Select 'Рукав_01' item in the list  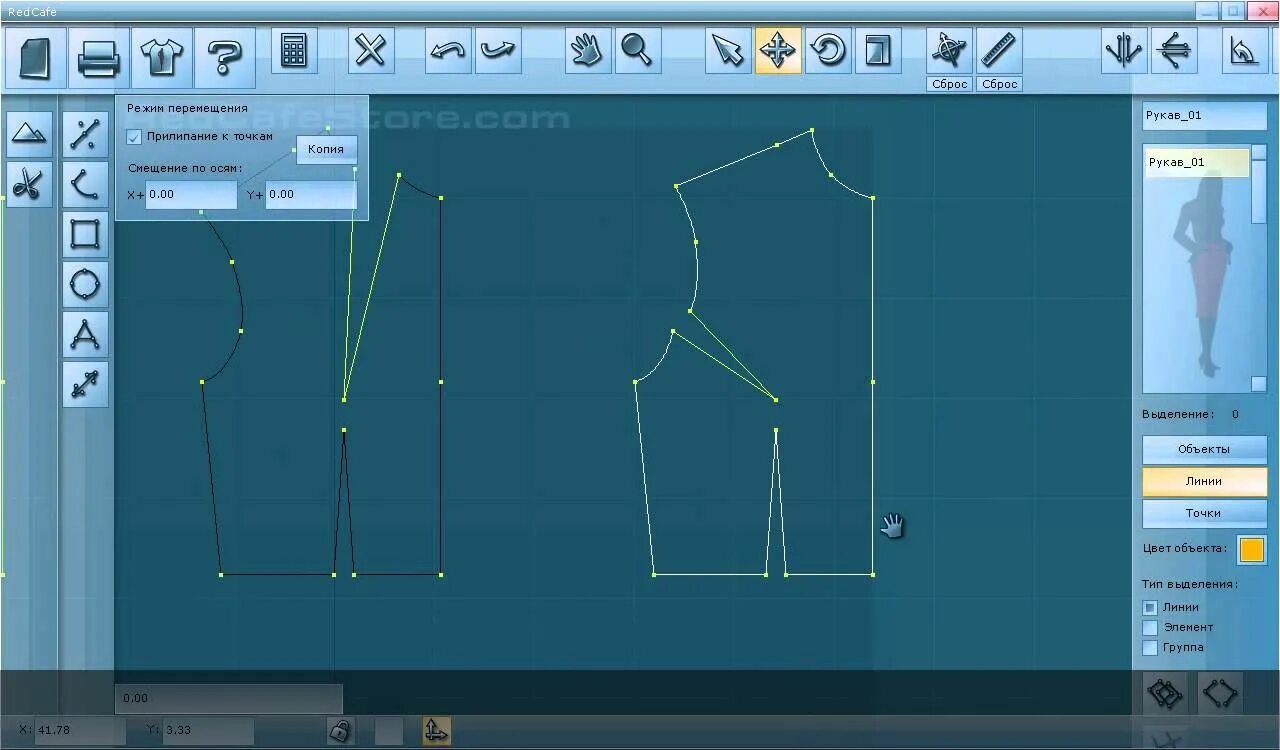coord(1197,162)
